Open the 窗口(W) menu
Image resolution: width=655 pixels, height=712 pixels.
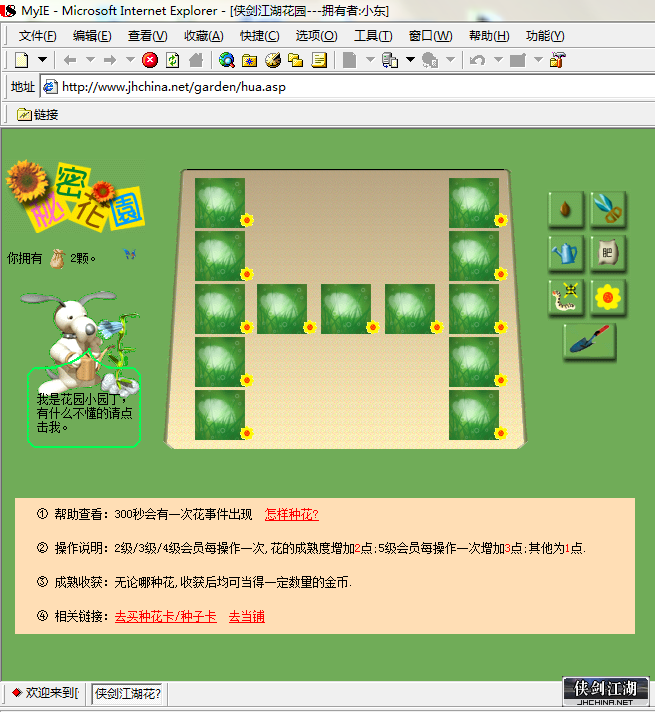(431, 35)
